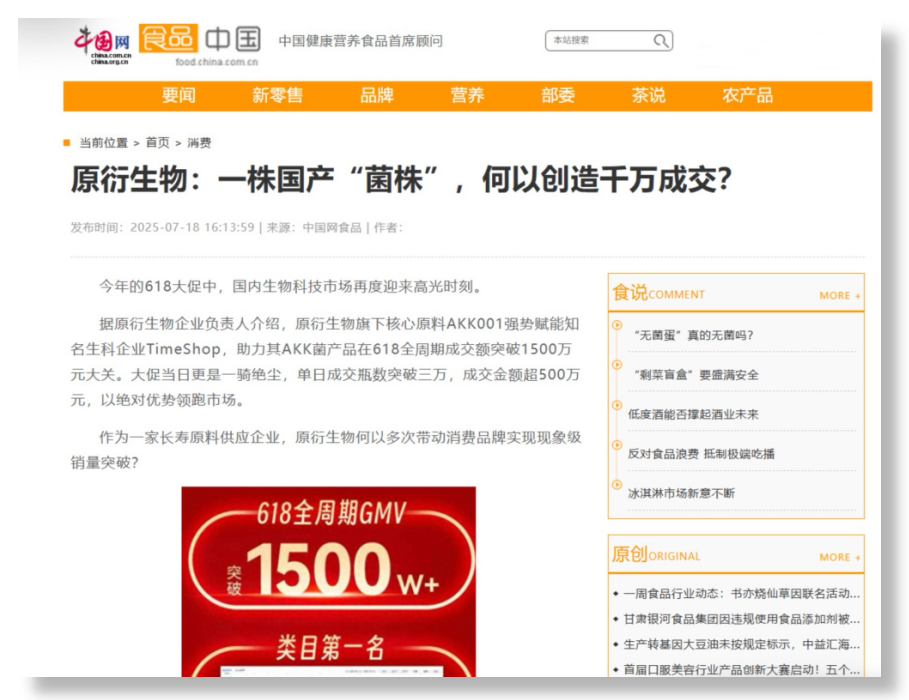
Task: Open the 要闻 navigation tab
Action: [x=179, y=95]
